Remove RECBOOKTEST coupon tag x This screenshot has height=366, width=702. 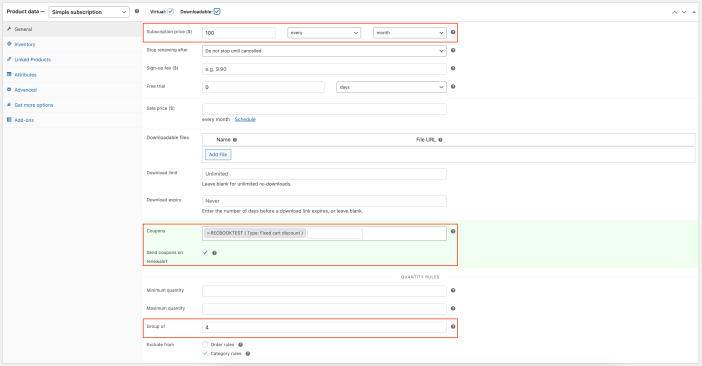[208, 233]
